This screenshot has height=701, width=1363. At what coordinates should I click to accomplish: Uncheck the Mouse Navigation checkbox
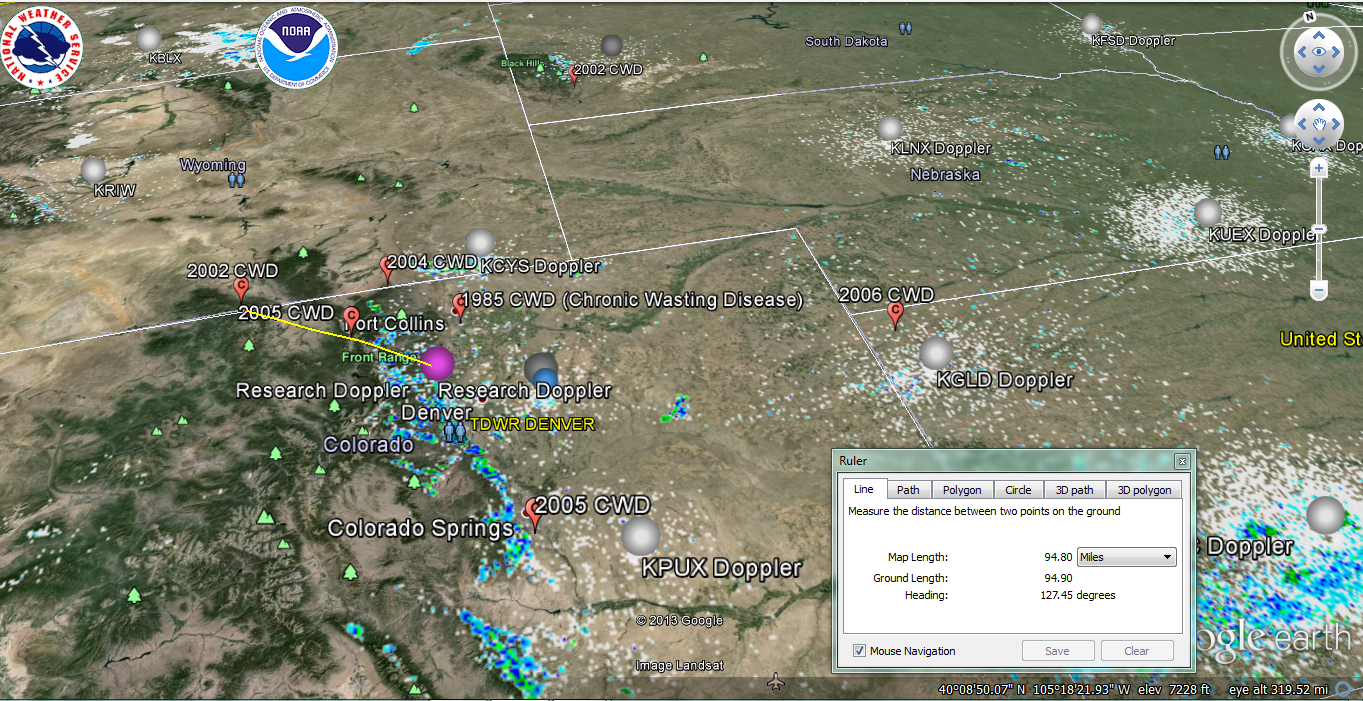(x=859, y=651)
